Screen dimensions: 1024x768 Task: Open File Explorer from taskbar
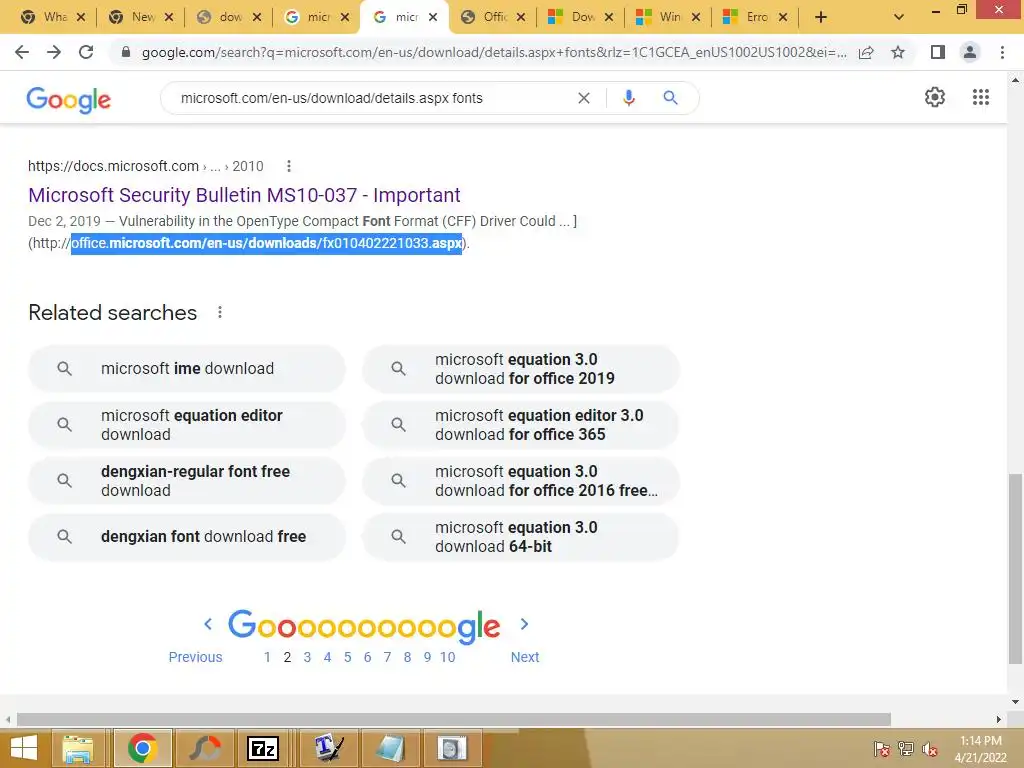pyautogui.click(x=78, y=748)
